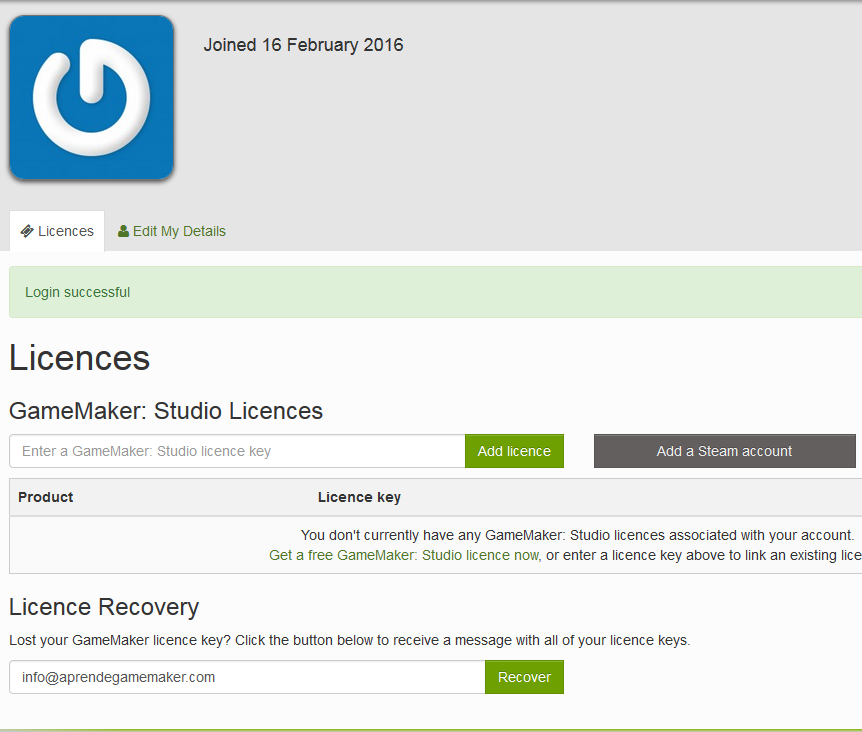Screen dimensions: 862x732
Task: Click the large Licences page heading
Action: pyautogui.click(x=80, y=358)
